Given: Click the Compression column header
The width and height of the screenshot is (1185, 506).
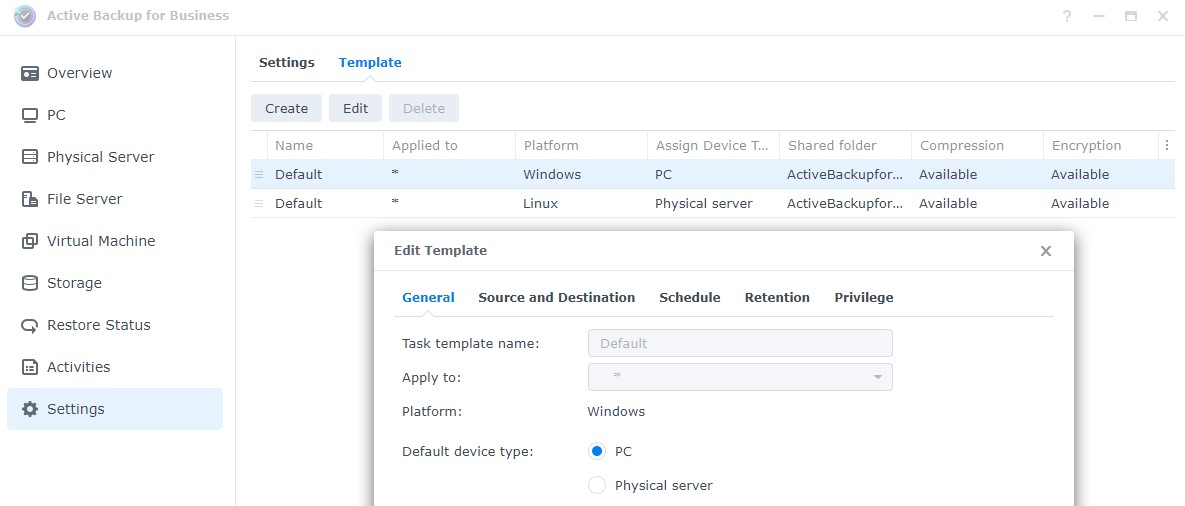Looking at the screenshot, I should pos(977,146).
